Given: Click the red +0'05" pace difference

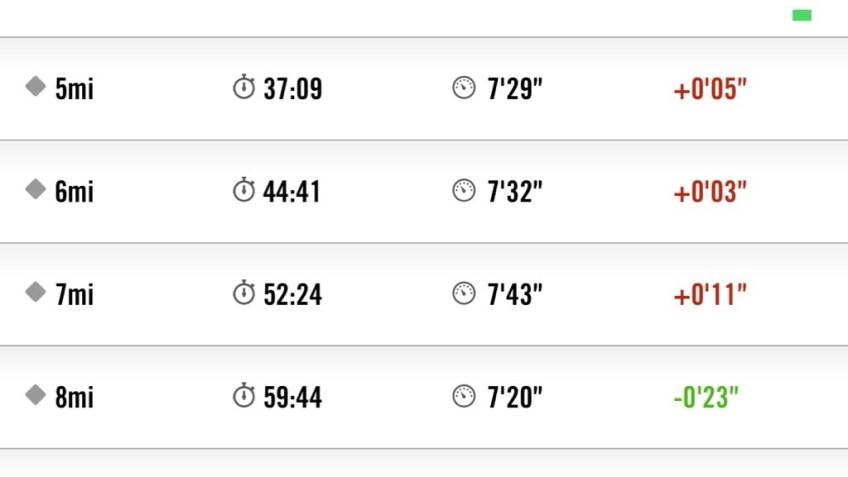Looking at the screenshot, I should click(x=710, y=89).
